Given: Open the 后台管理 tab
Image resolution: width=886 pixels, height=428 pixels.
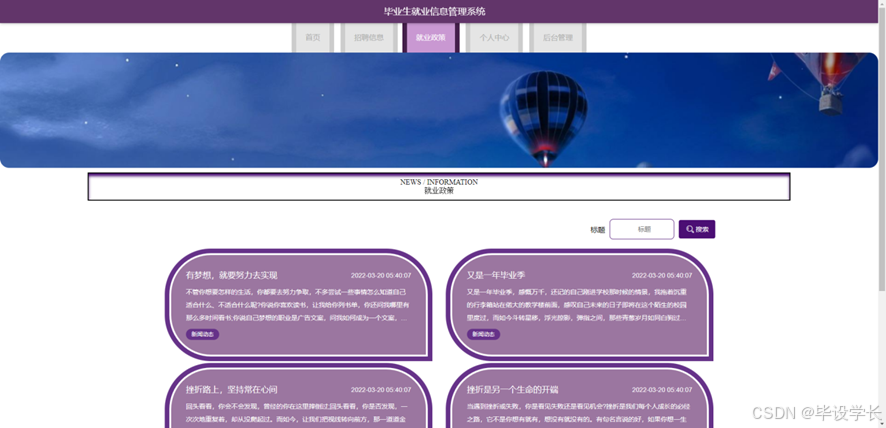Looking at the screenshot, I should pyautogui.click(x=558, y=38).
